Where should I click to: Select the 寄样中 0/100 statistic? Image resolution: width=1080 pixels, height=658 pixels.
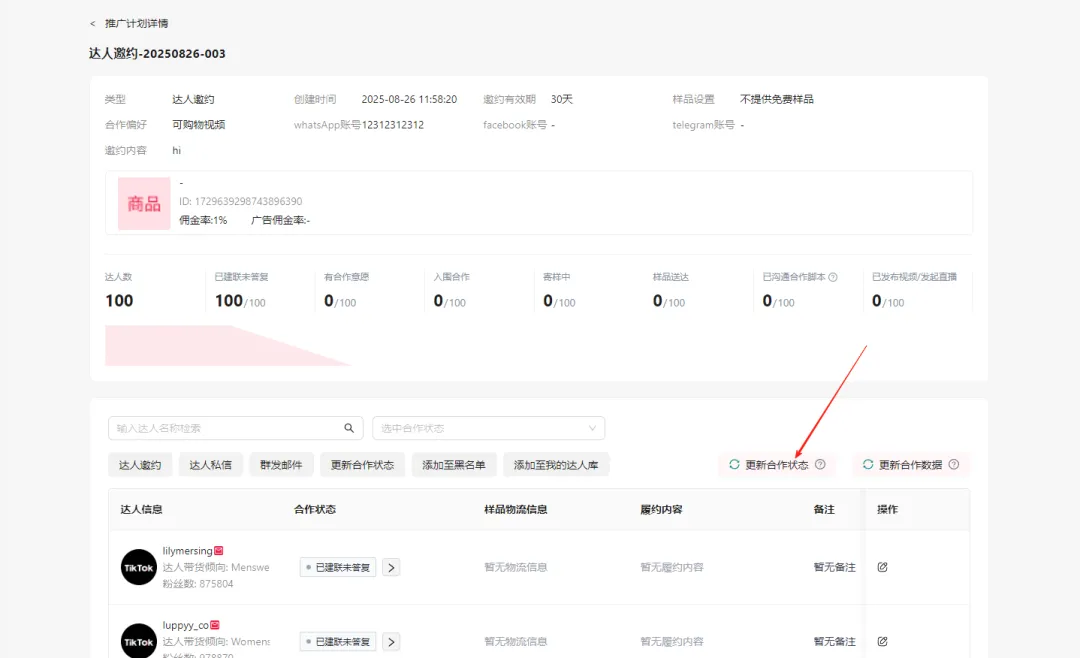coord(559,291)
